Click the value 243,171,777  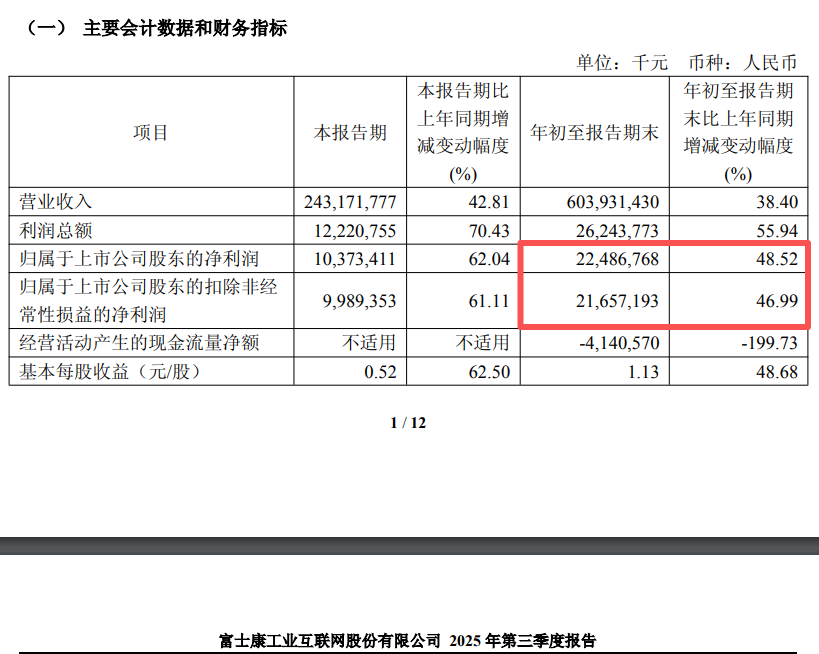(350, 202)
